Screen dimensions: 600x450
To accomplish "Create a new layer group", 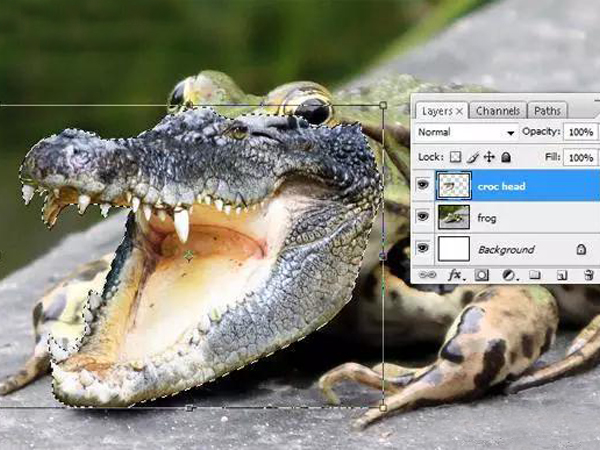I will [534, 274].
